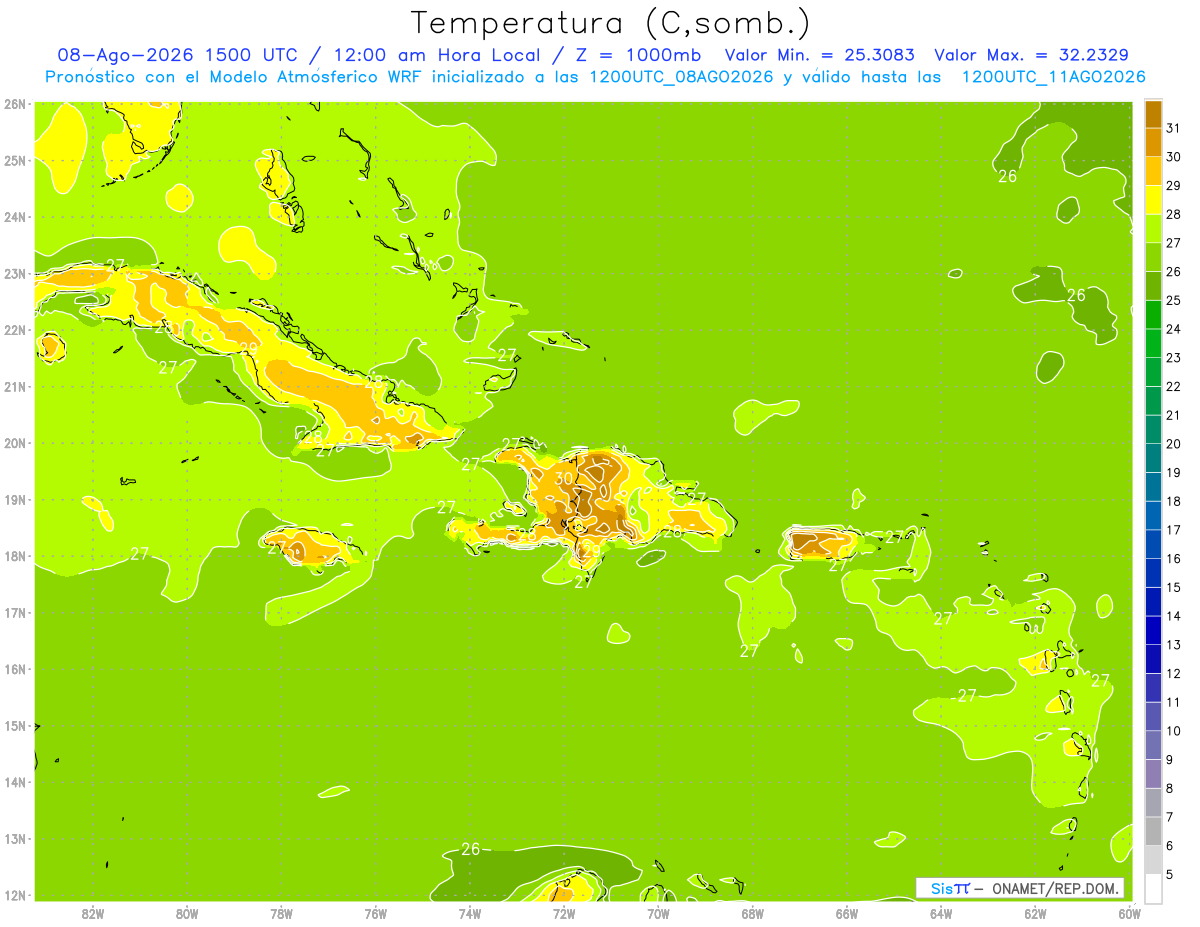The image size is (1200, 927).
Task: Click the legend value 31 on the color bar
Action: [x=1174, y=128]
